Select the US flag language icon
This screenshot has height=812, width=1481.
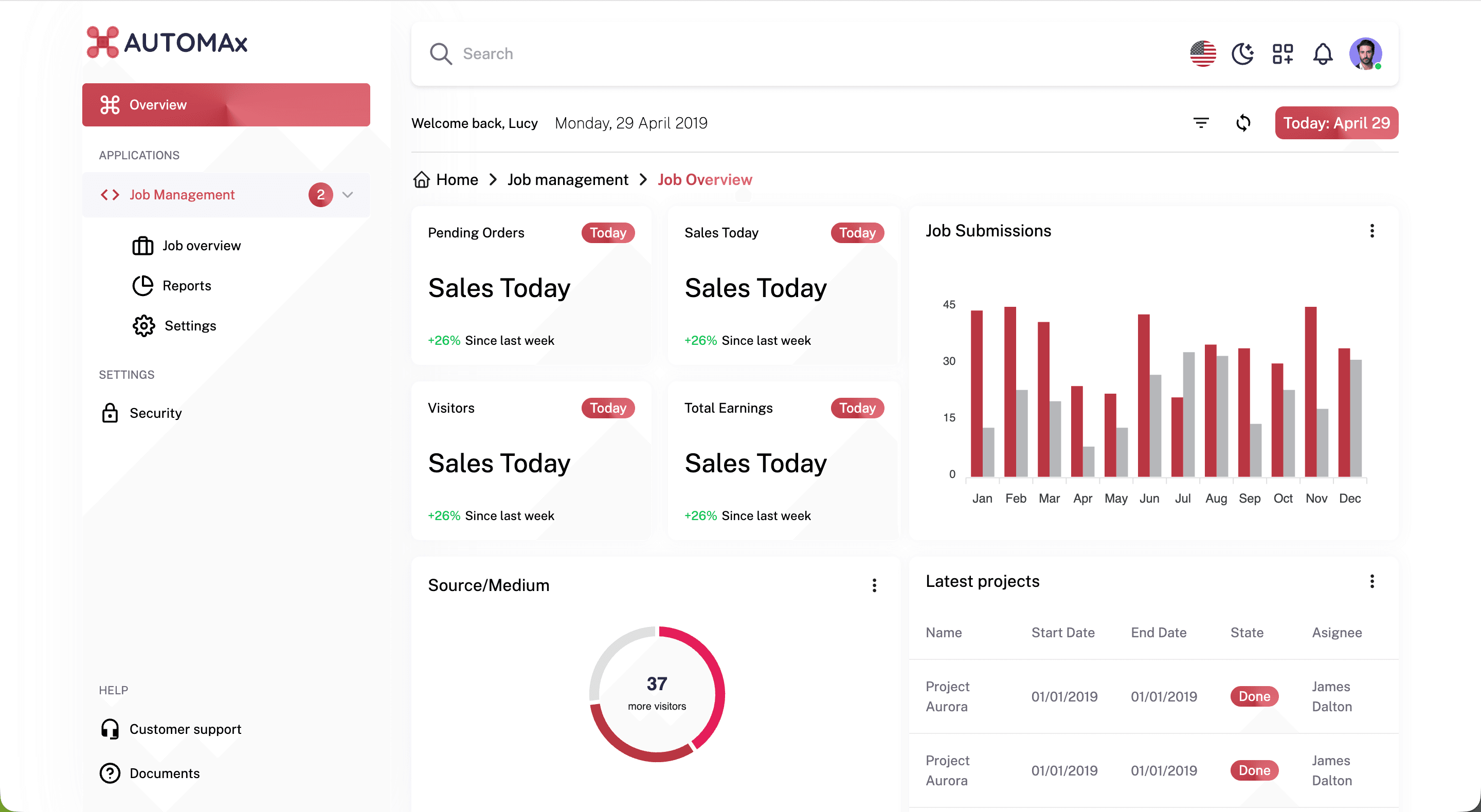1203,54
